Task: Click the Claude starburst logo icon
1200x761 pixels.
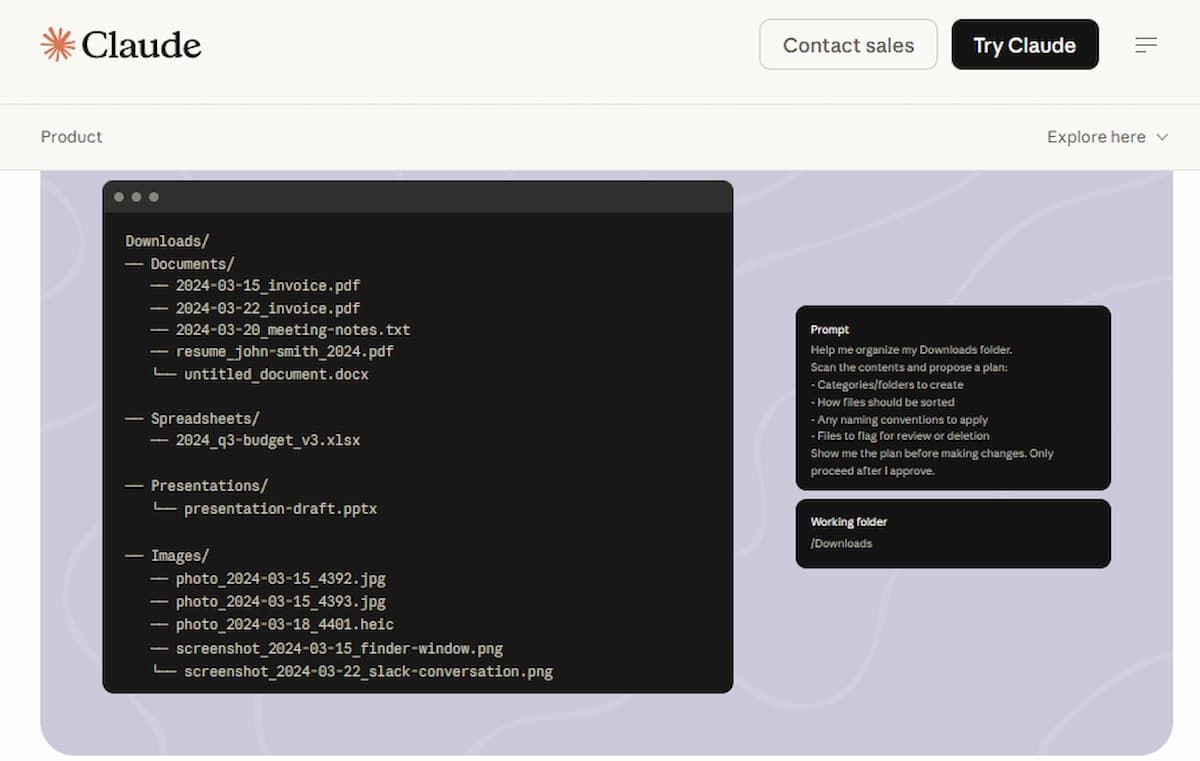Action: pyautogui.click(x=58, y=45)
